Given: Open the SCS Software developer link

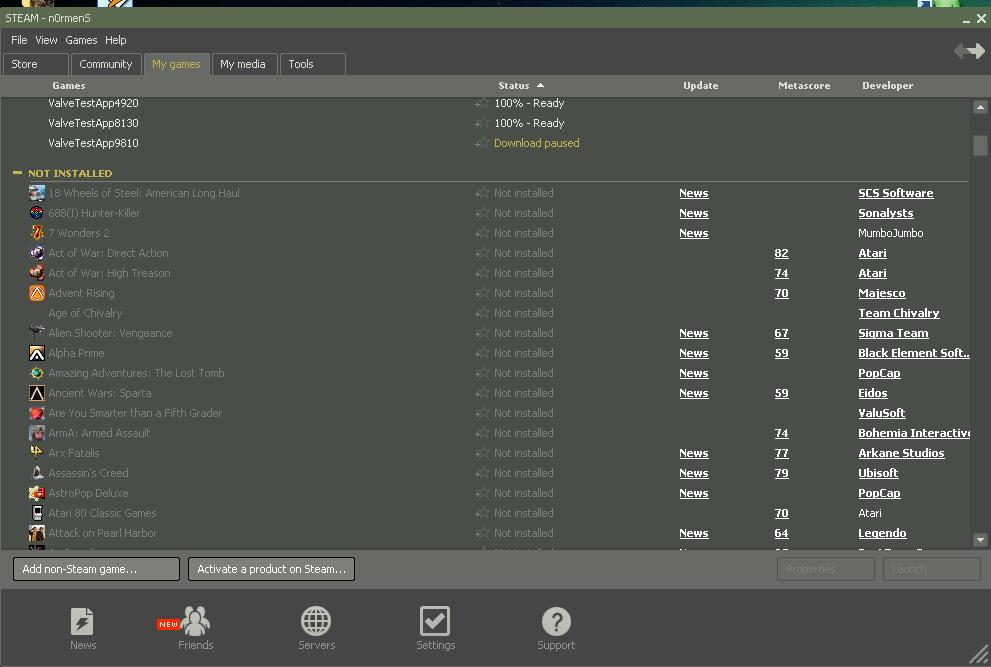Looking at the screenshot, I should click(896, 193).
